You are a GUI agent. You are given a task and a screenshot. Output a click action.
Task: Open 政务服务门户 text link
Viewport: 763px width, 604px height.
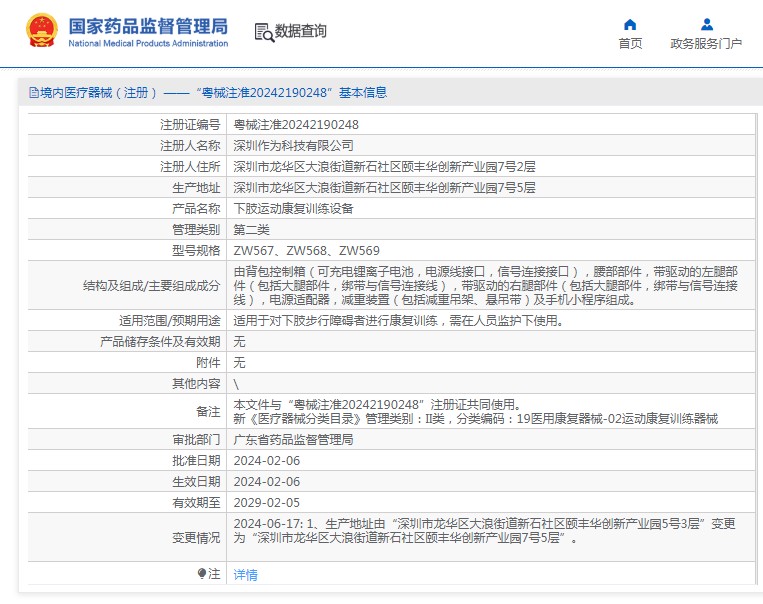point(706,44)
